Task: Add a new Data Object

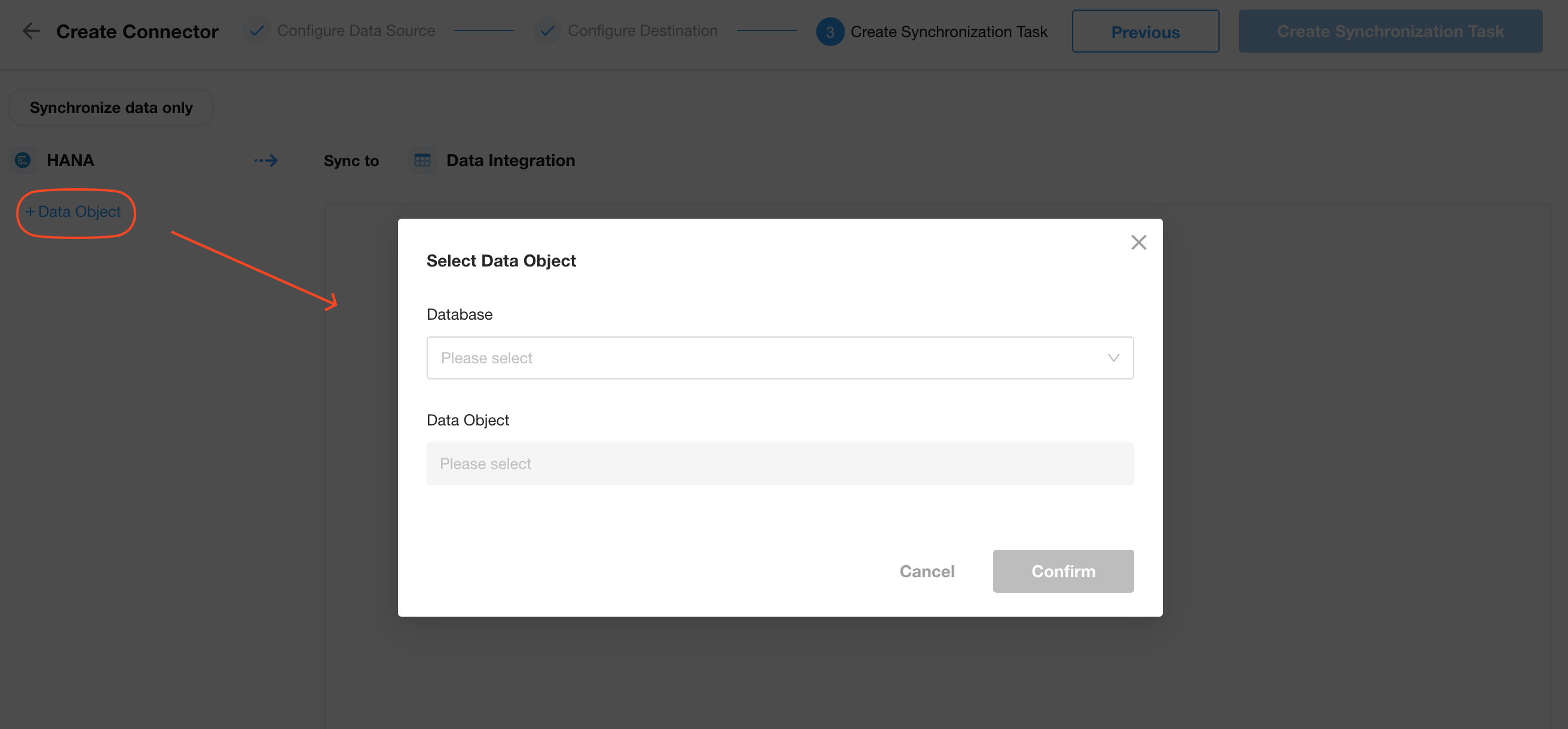Action: [x=73, y=212]
